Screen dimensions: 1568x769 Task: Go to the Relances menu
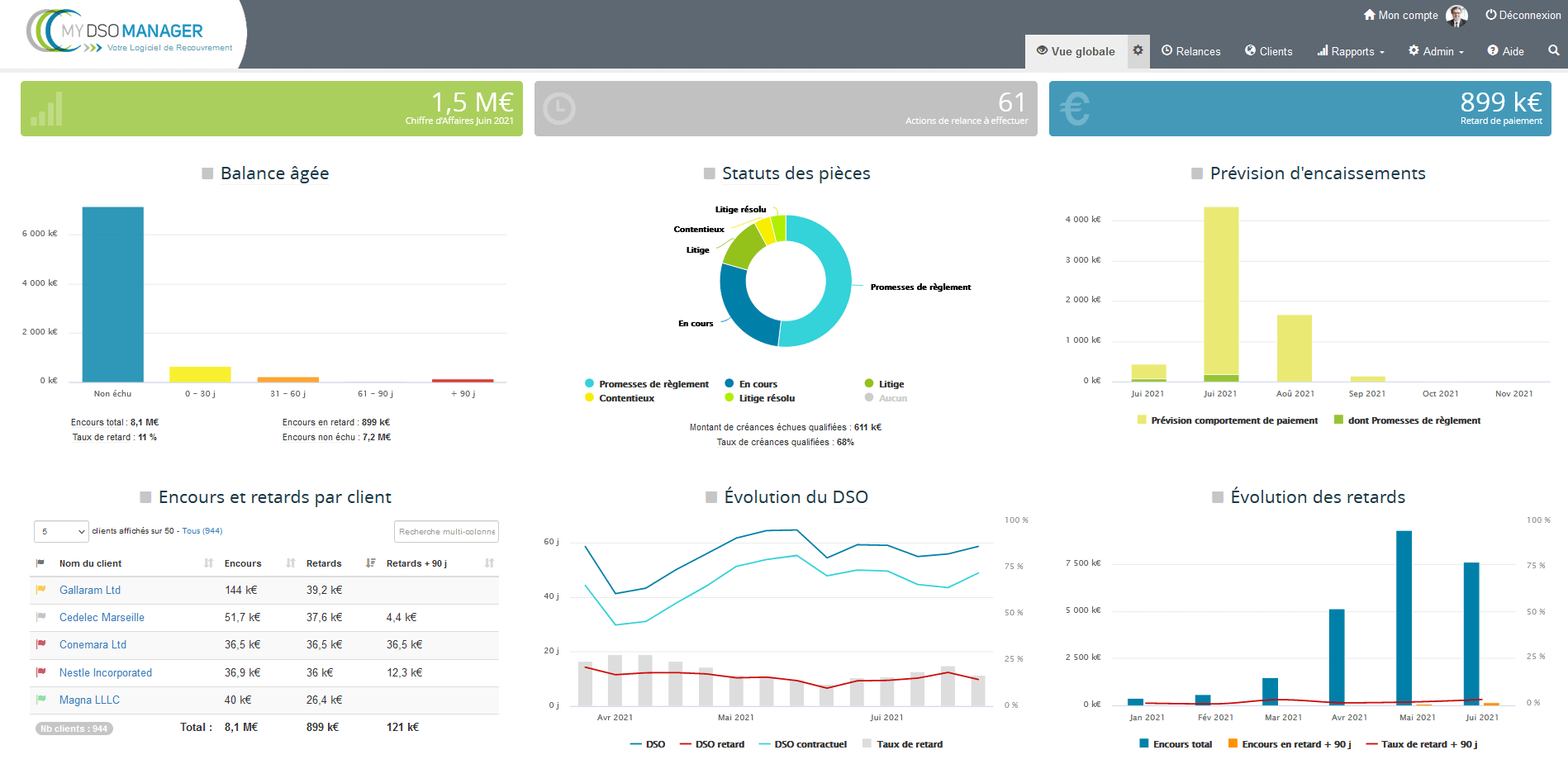click(x=1190, y=51)
